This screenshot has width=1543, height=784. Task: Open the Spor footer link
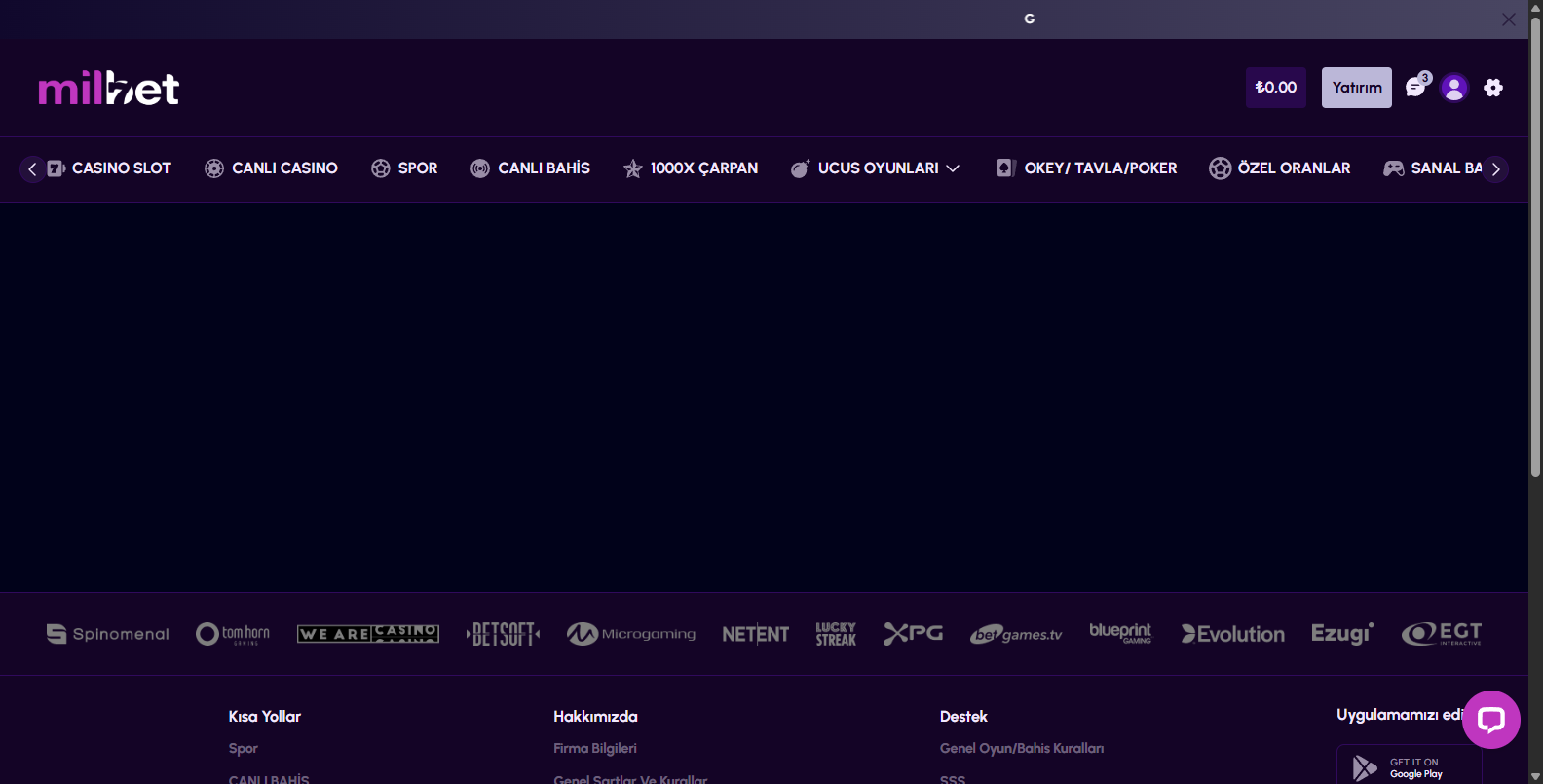[x=244, y=748]
